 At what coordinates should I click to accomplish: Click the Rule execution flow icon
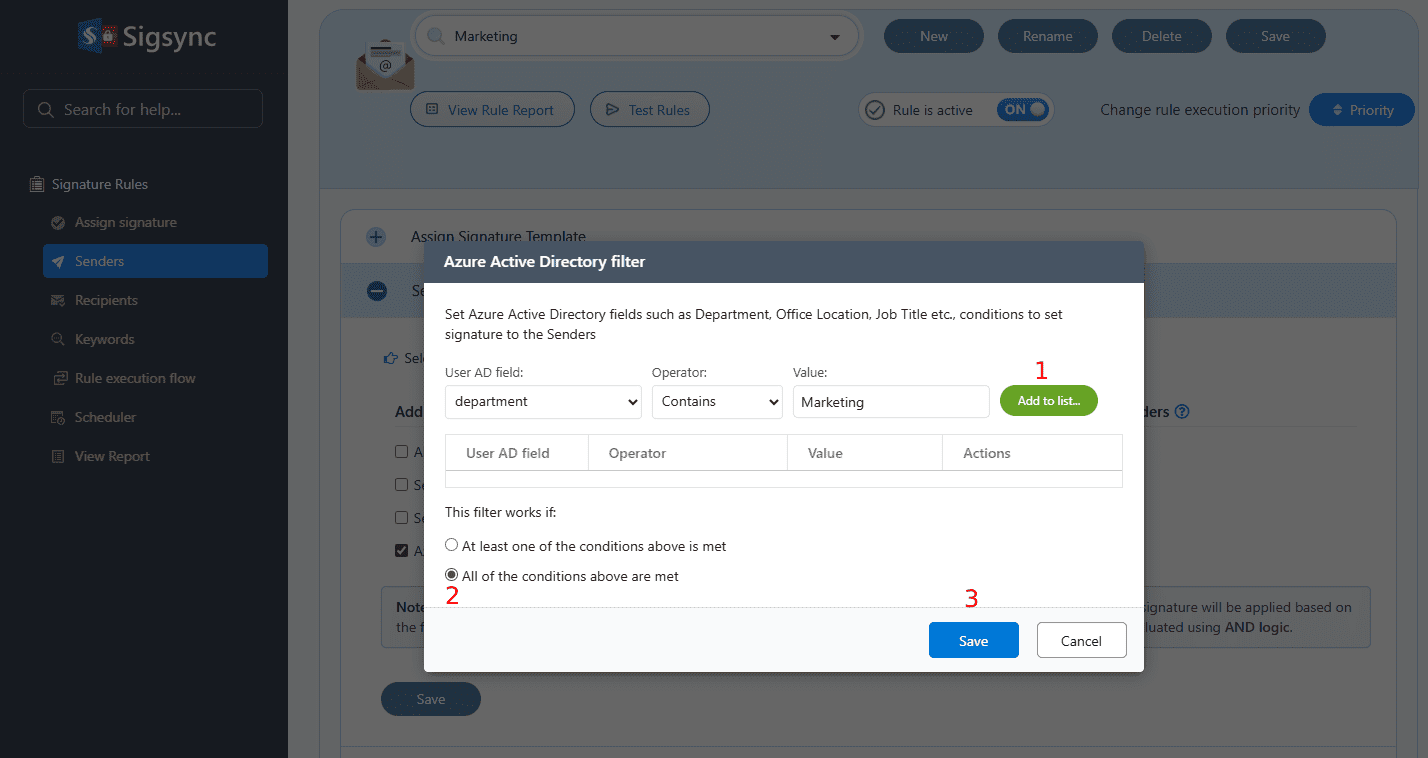click(58, 379)
